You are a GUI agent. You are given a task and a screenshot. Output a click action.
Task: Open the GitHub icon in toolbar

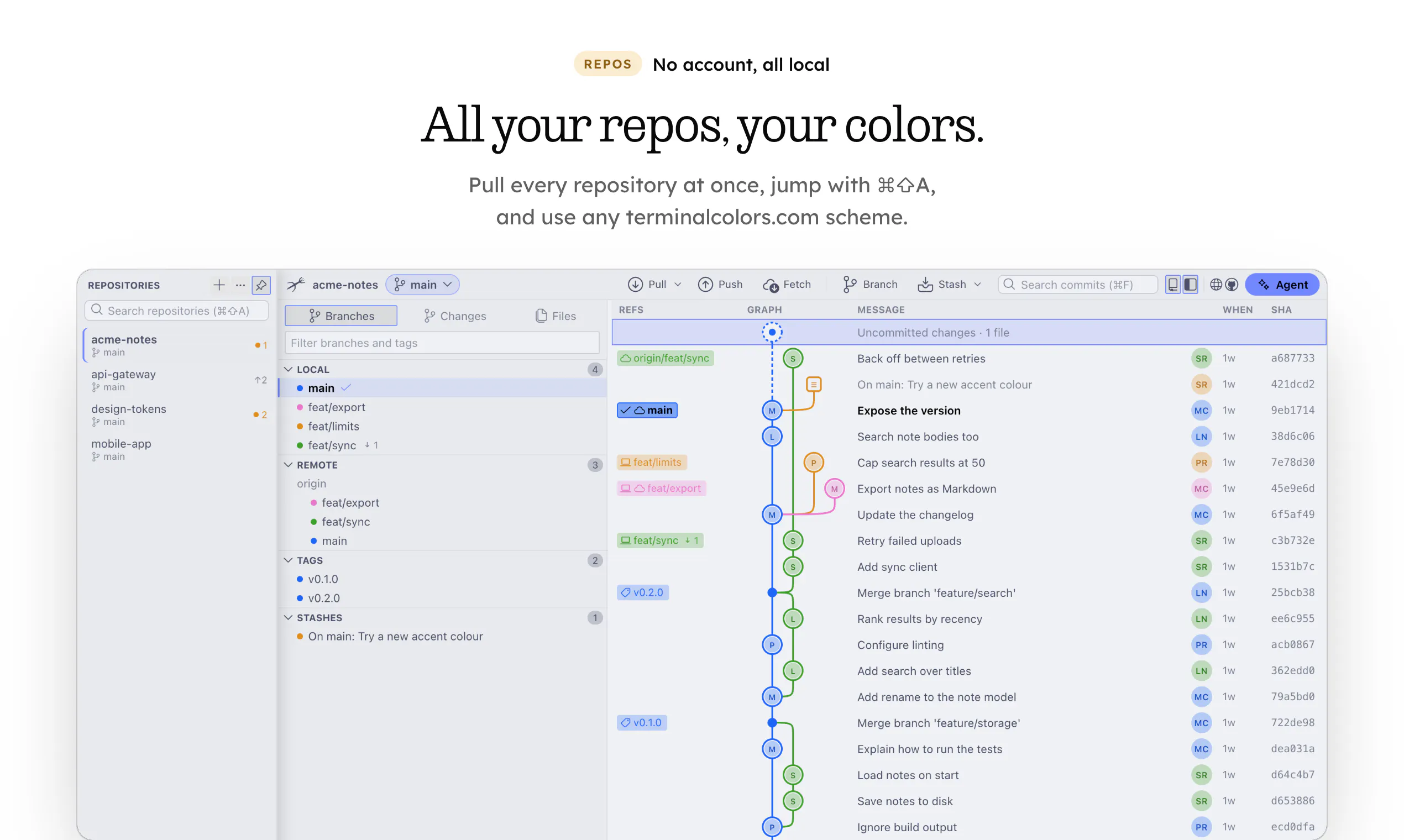(1232, 284)
